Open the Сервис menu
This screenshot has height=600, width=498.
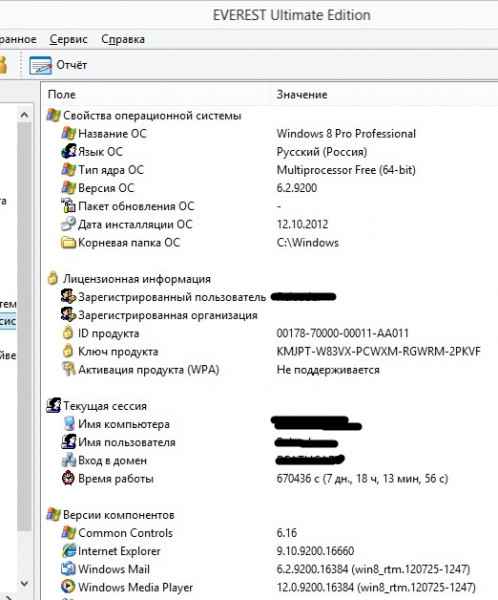pyautogui.click(x=69, y=39)
